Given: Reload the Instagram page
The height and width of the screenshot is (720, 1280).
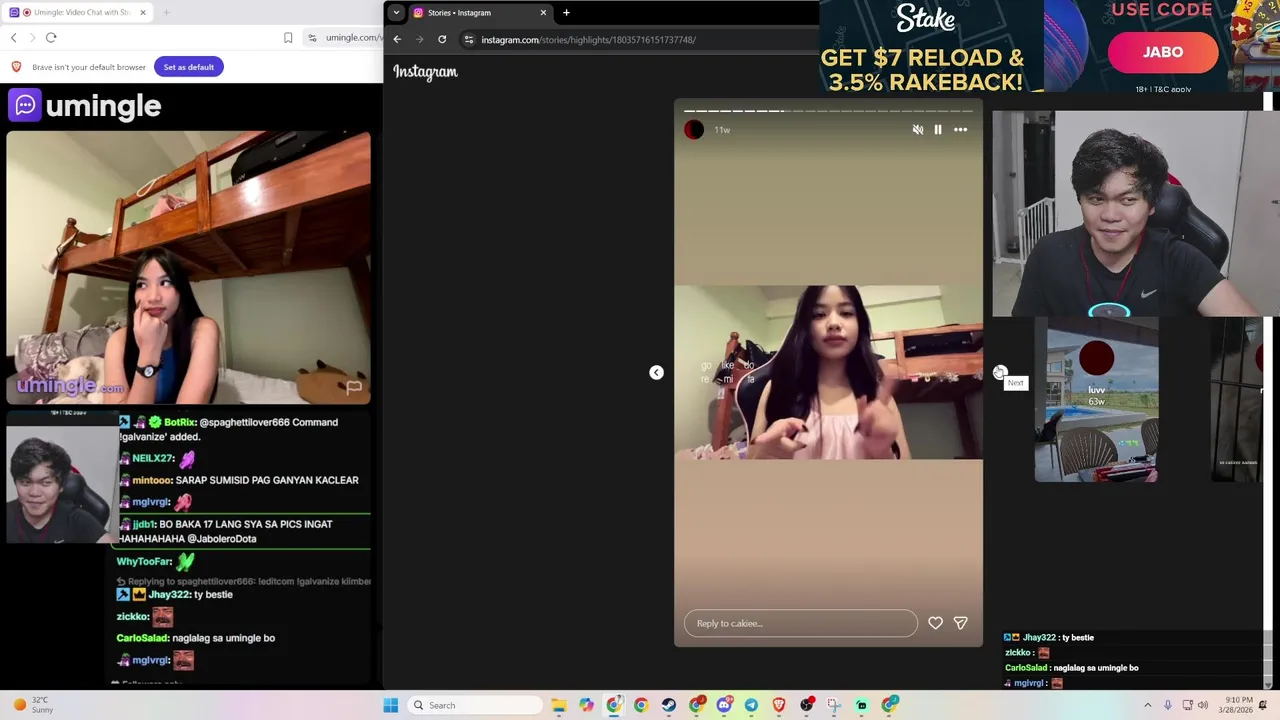Looking at the screenshot, I should click(442, 40).
